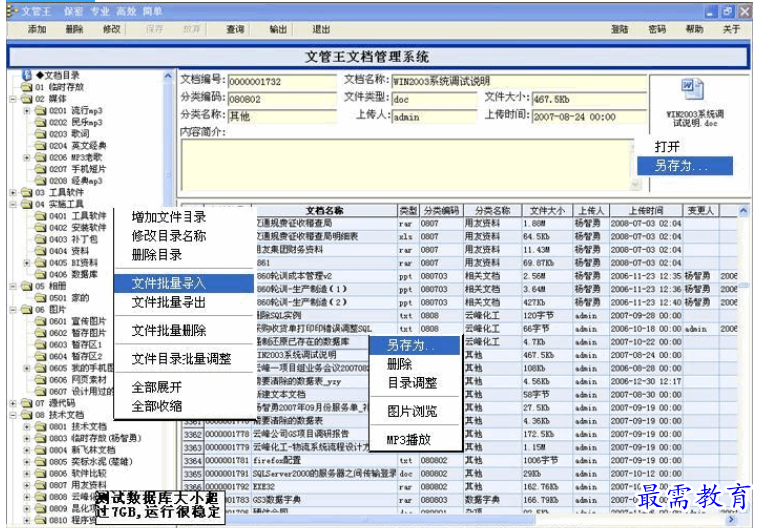The width and height of the screenshot is (759, 528).
Task: Collapse the 06 图片 node
Action: [x=13, y=310]
